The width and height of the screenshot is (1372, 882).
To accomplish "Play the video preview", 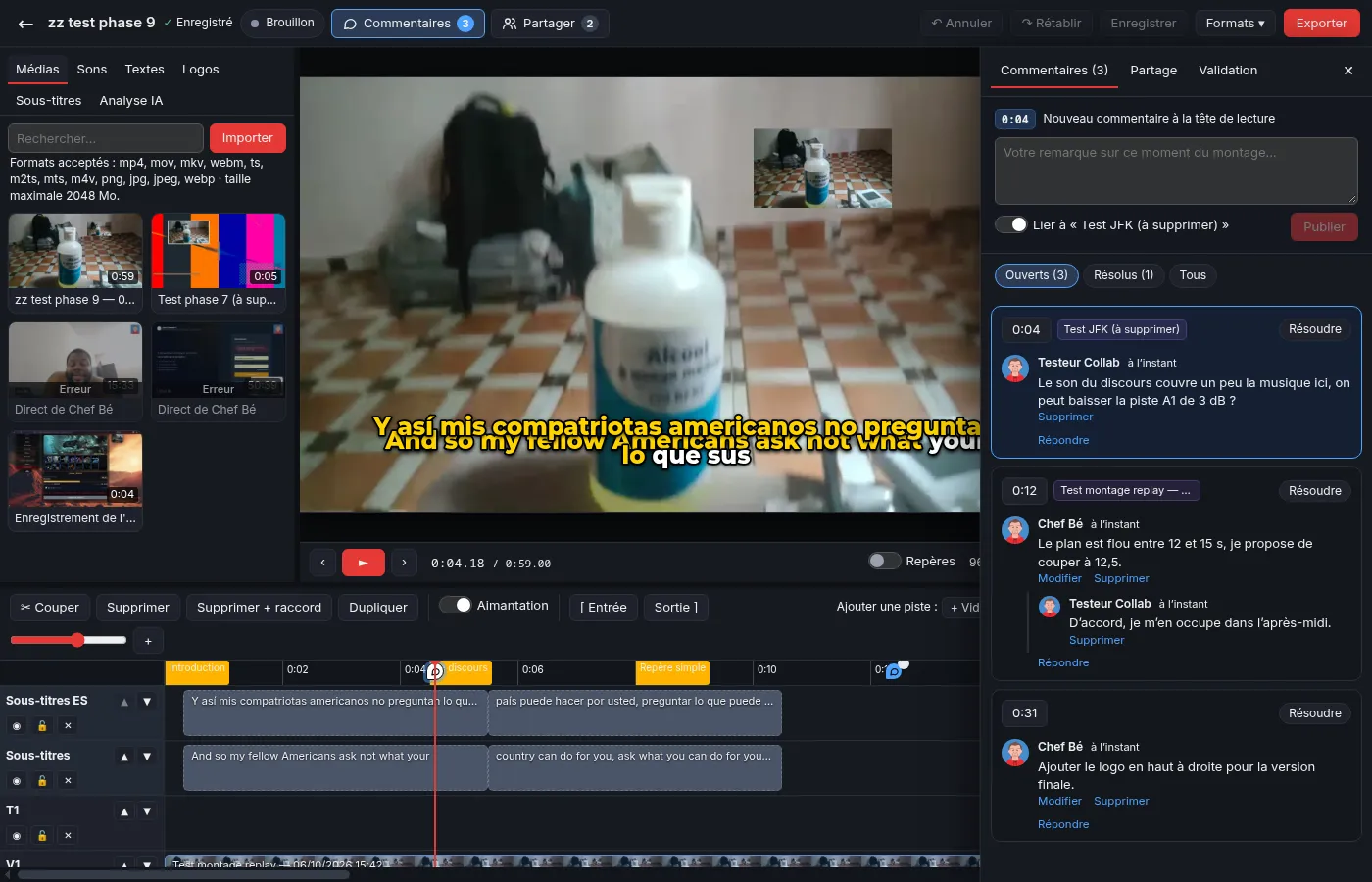I will 363,563.
